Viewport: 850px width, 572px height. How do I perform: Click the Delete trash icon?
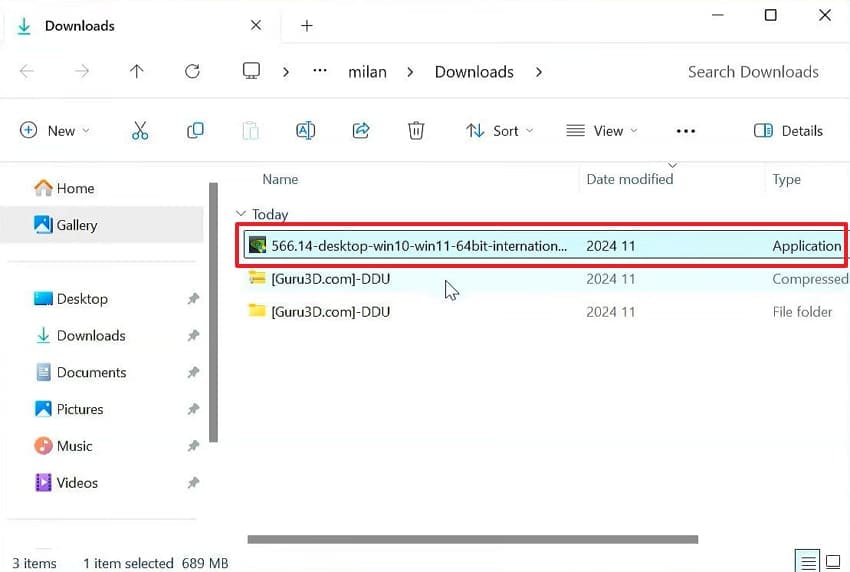click(x=416, y=131)
